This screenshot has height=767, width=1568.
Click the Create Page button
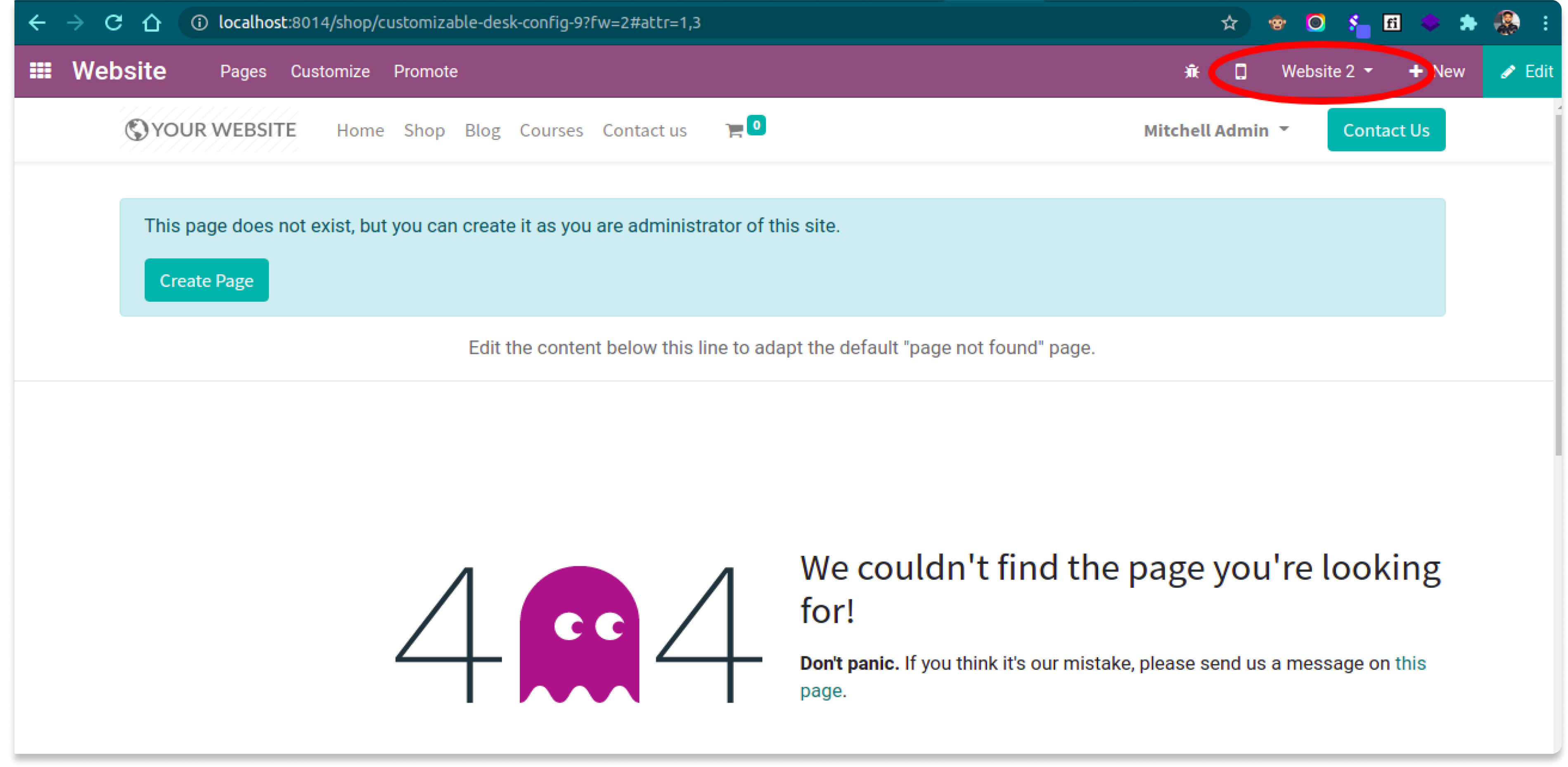pyautogui.click(x=206, y=280)
